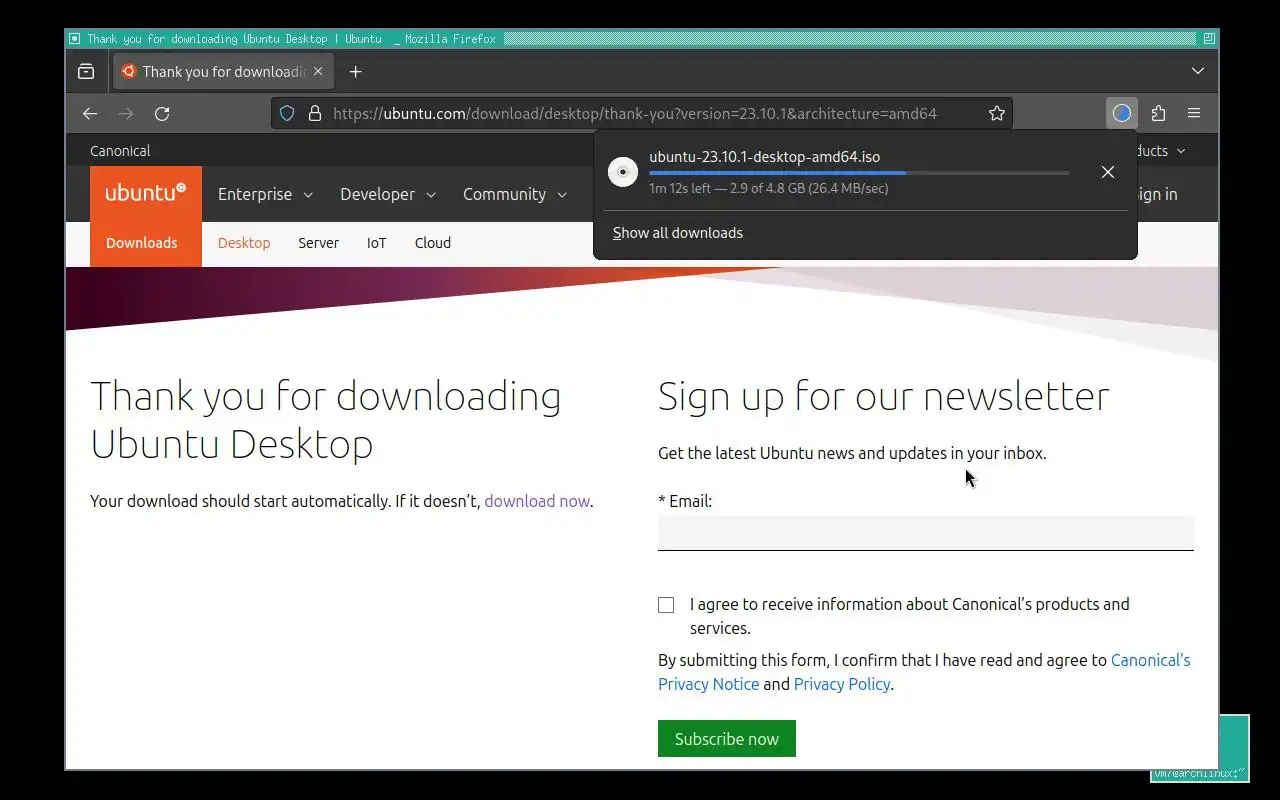This screenshot has width=1280, height=800.
Task: Open the Extensions puzzle icon
Action: pos(1158,113)
